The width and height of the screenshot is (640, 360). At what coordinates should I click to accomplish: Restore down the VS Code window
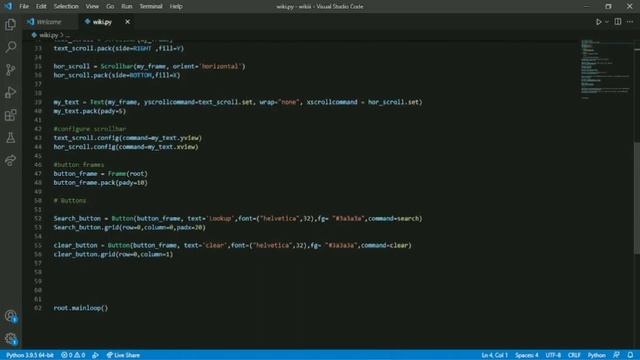coord(608,7)
